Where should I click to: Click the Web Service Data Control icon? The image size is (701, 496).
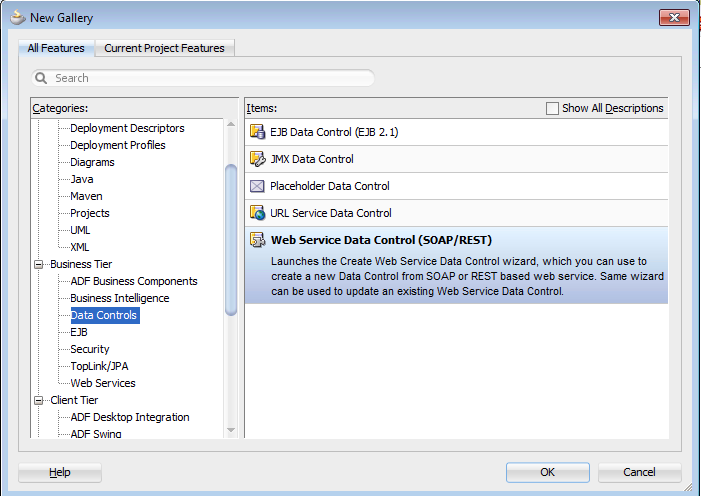coord(257,240)
